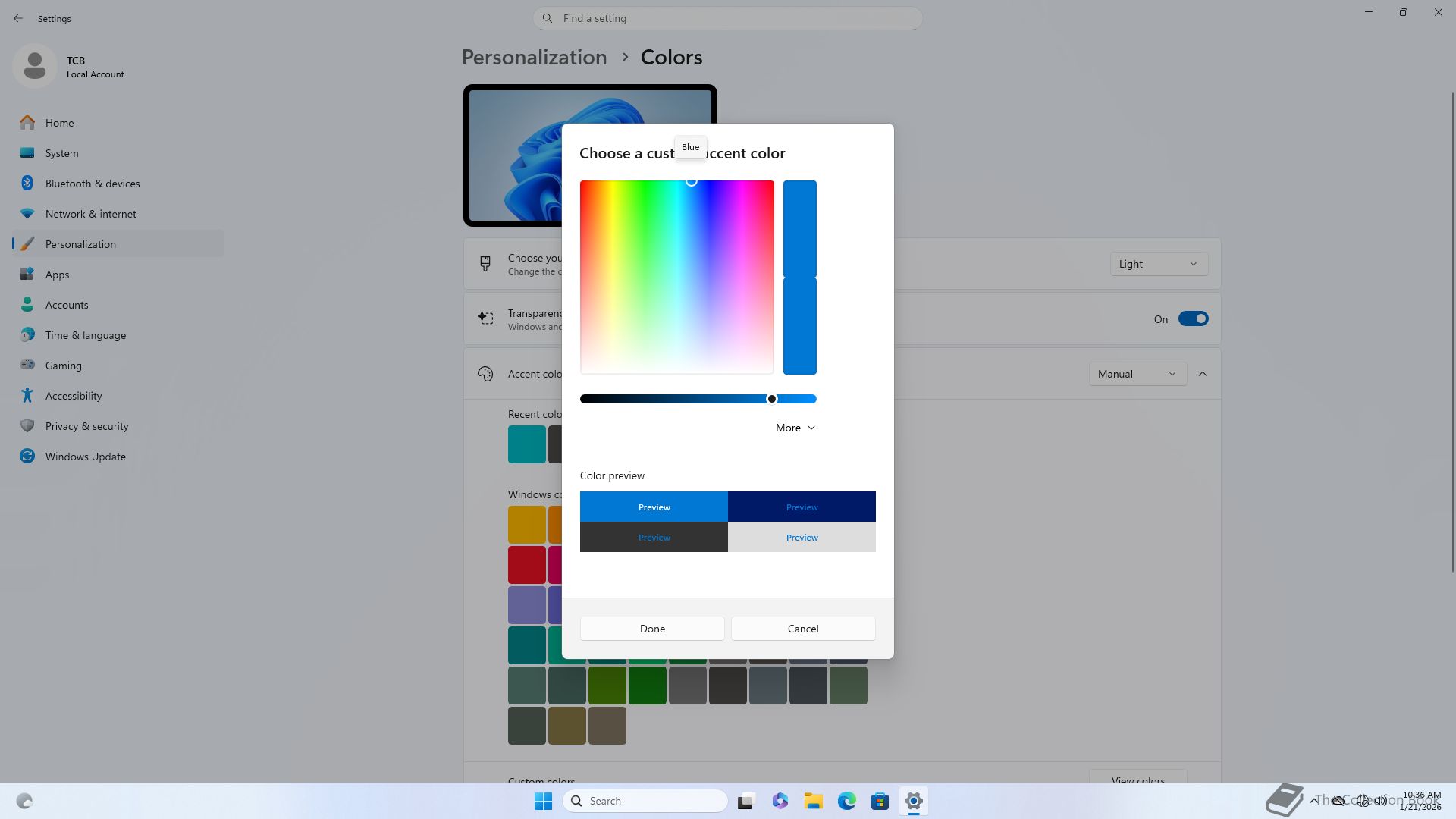Open Microsoft Edge from the taskbar

coord(846,801)
